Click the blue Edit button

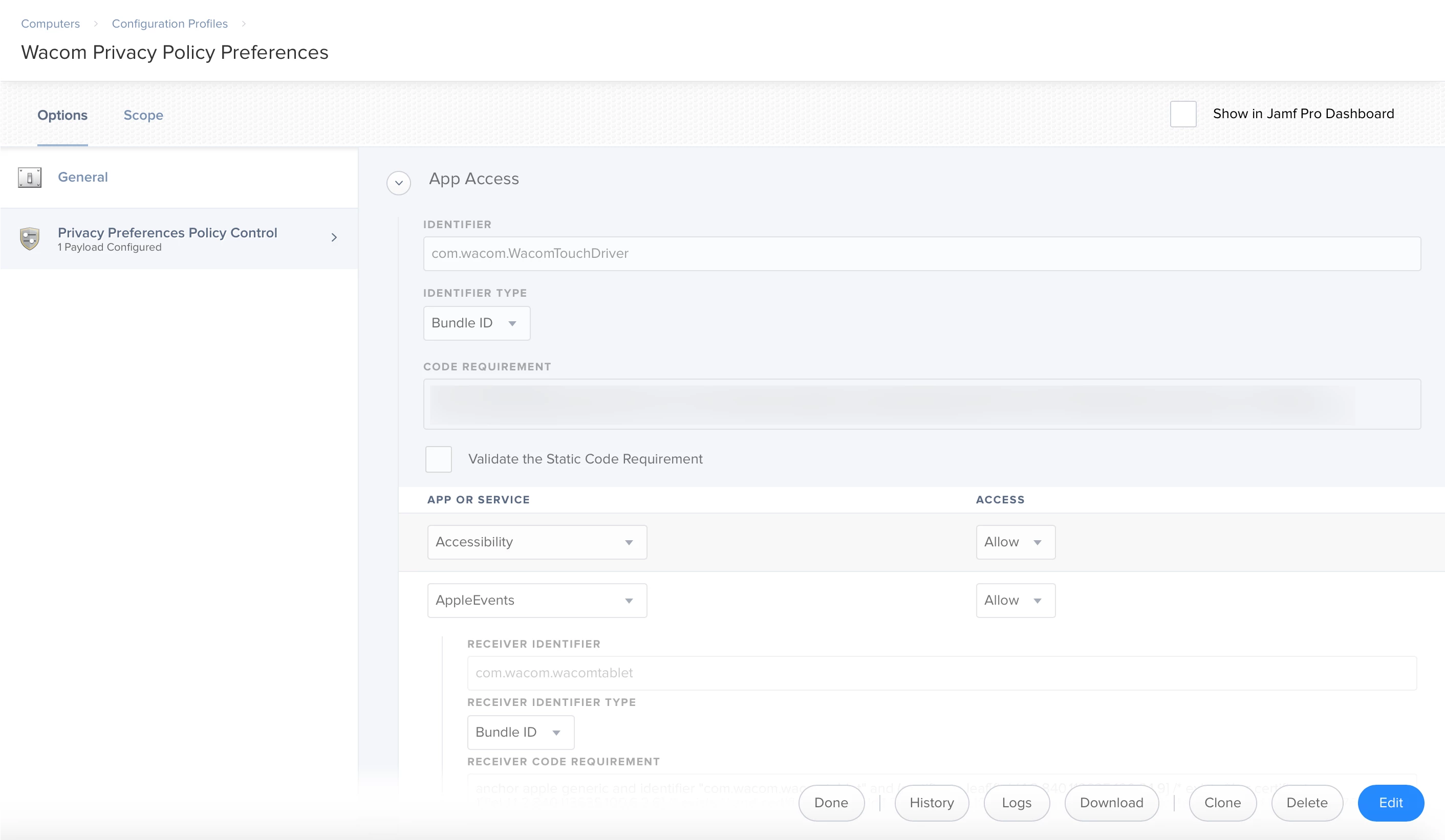(x=1391, y=803)
